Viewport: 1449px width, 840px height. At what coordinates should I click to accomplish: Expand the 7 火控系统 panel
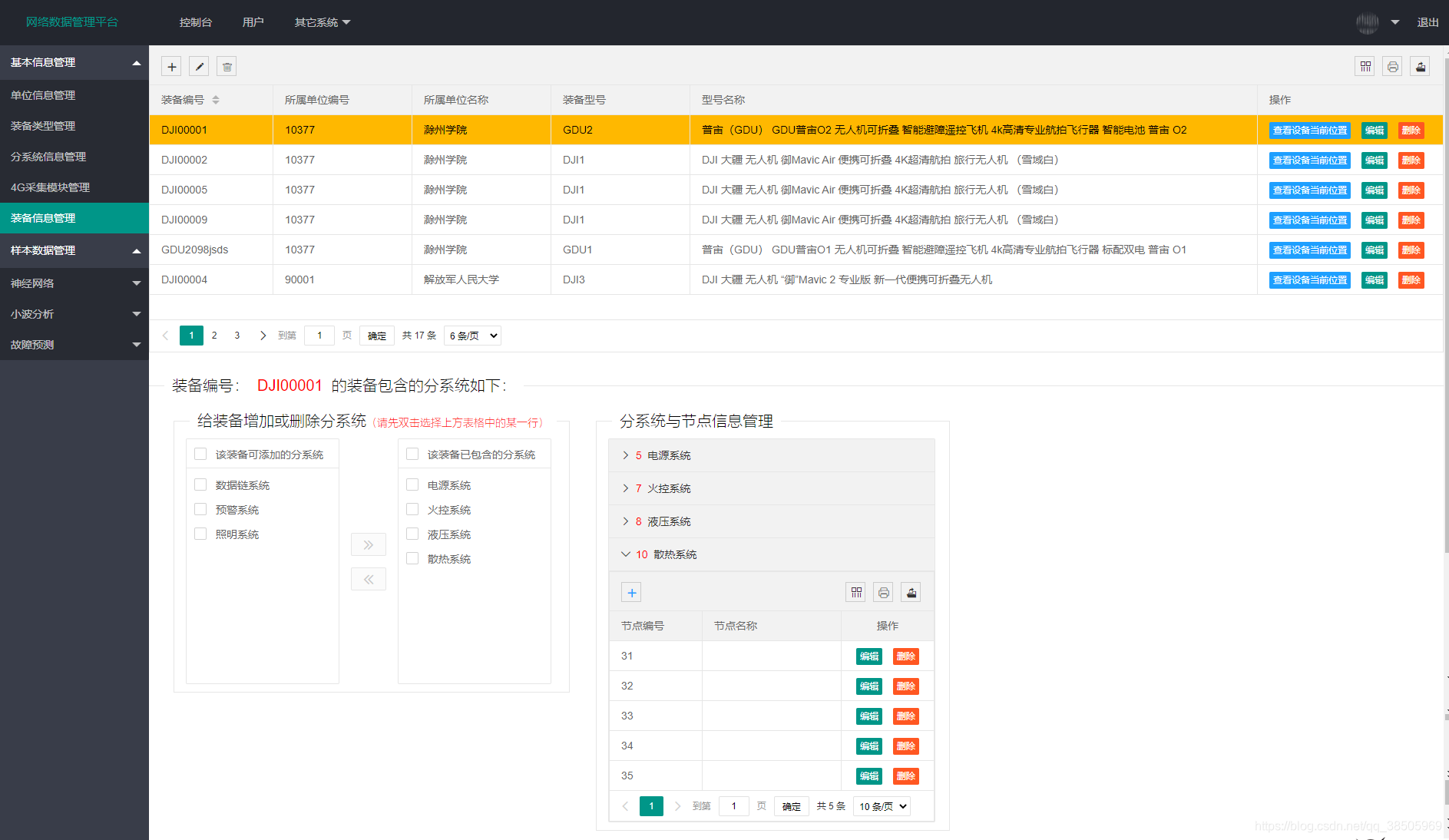click(x=772, y=488)
